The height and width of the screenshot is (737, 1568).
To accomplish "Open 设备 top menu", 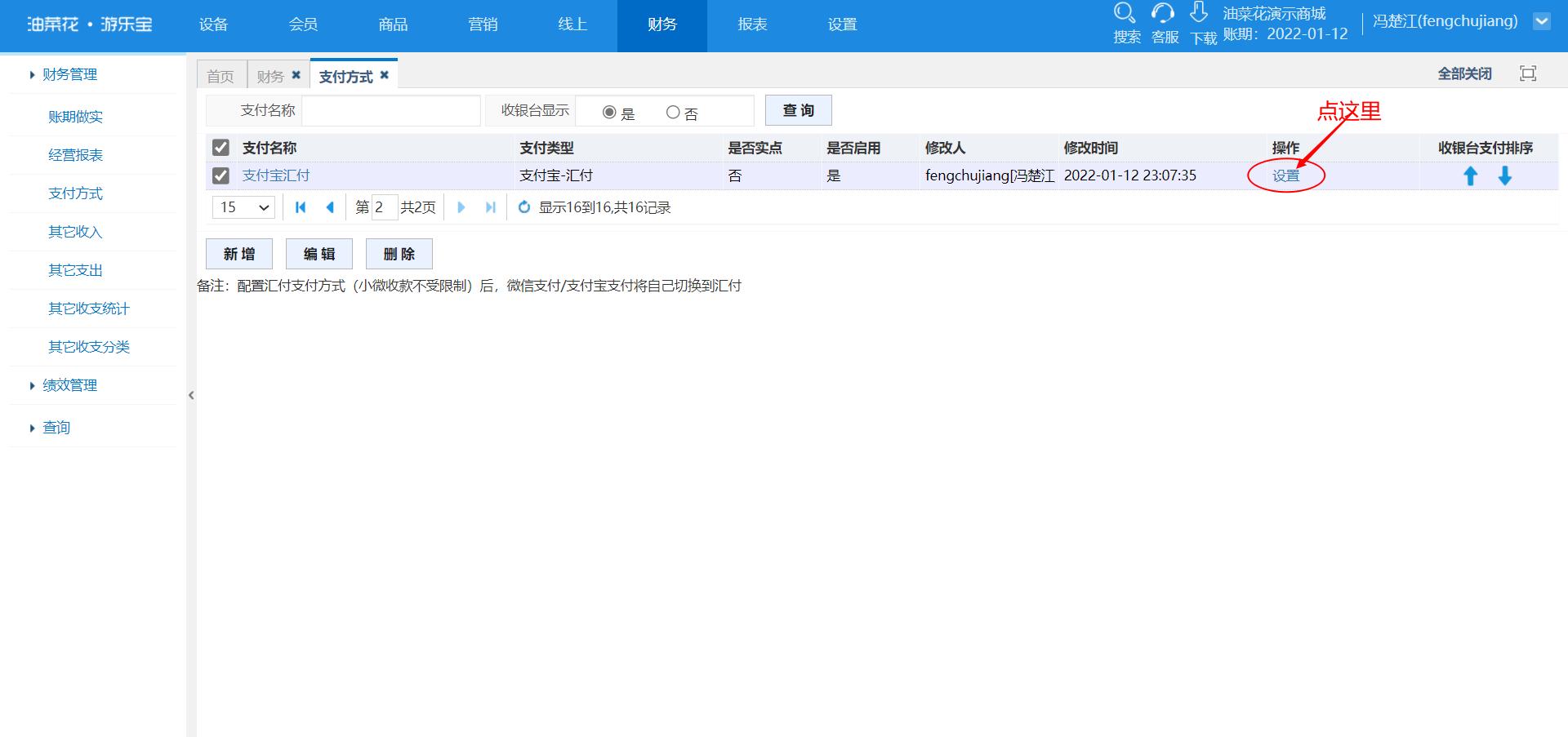I will pos(213,25).
